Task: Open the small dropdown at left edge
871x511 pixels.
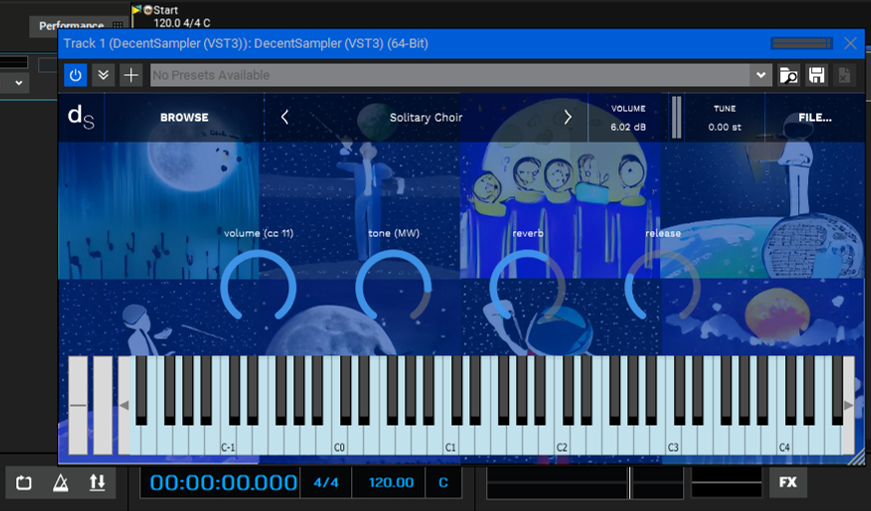Action: [x=19, y=83]
